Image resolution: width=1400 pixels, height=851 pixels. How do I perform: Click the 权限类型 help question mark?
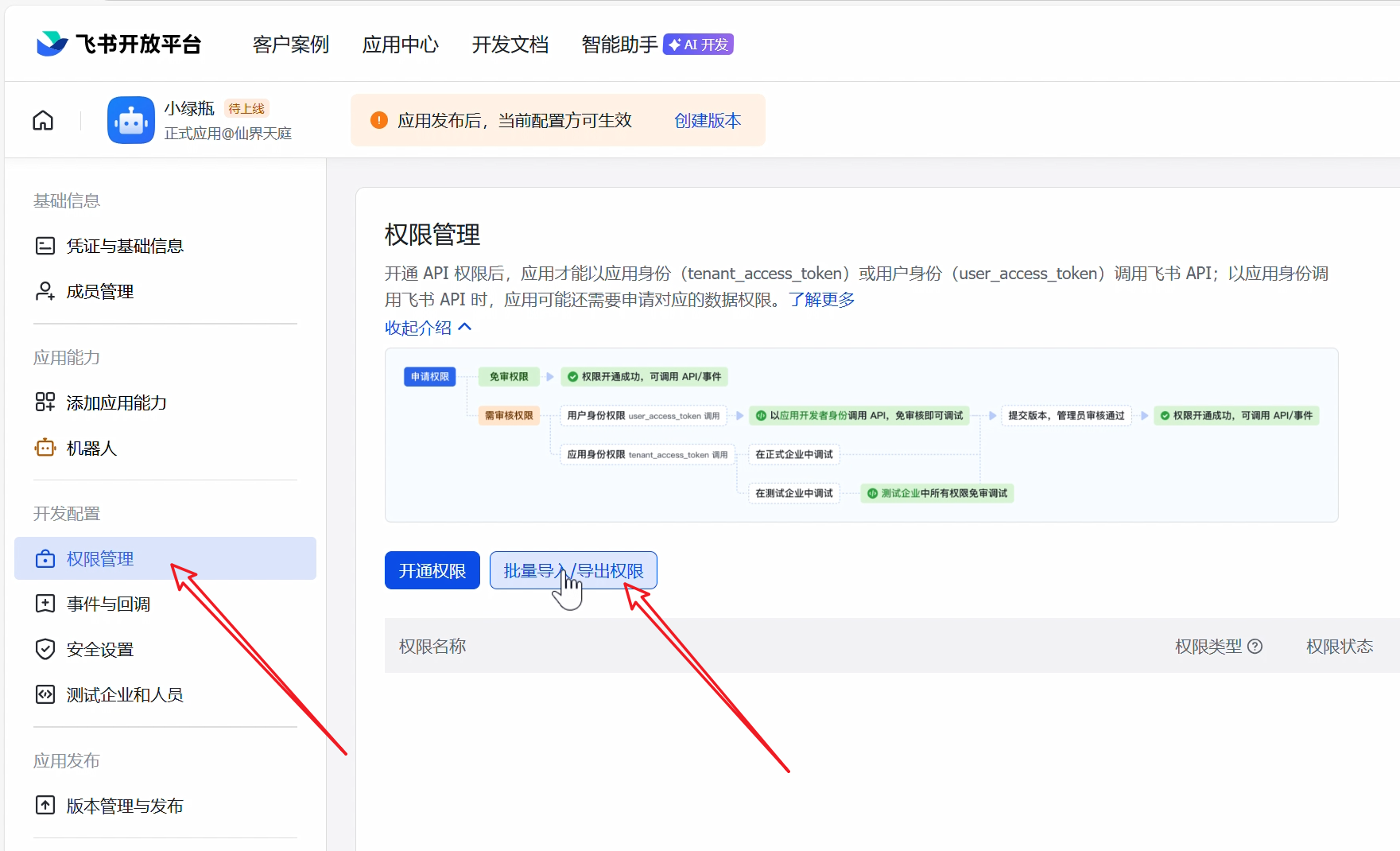tap(1256, 646)
